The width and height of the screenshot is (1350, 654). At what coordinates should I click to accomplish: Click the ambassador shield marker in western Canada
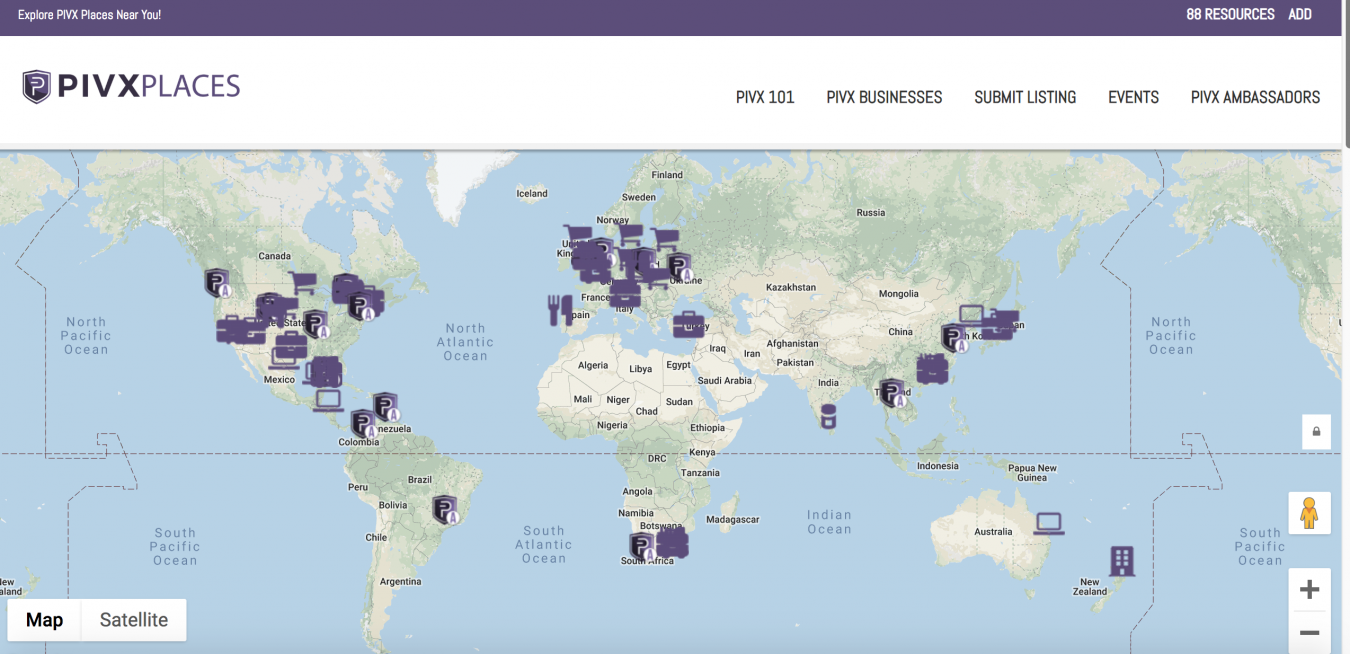pos(217,283)
